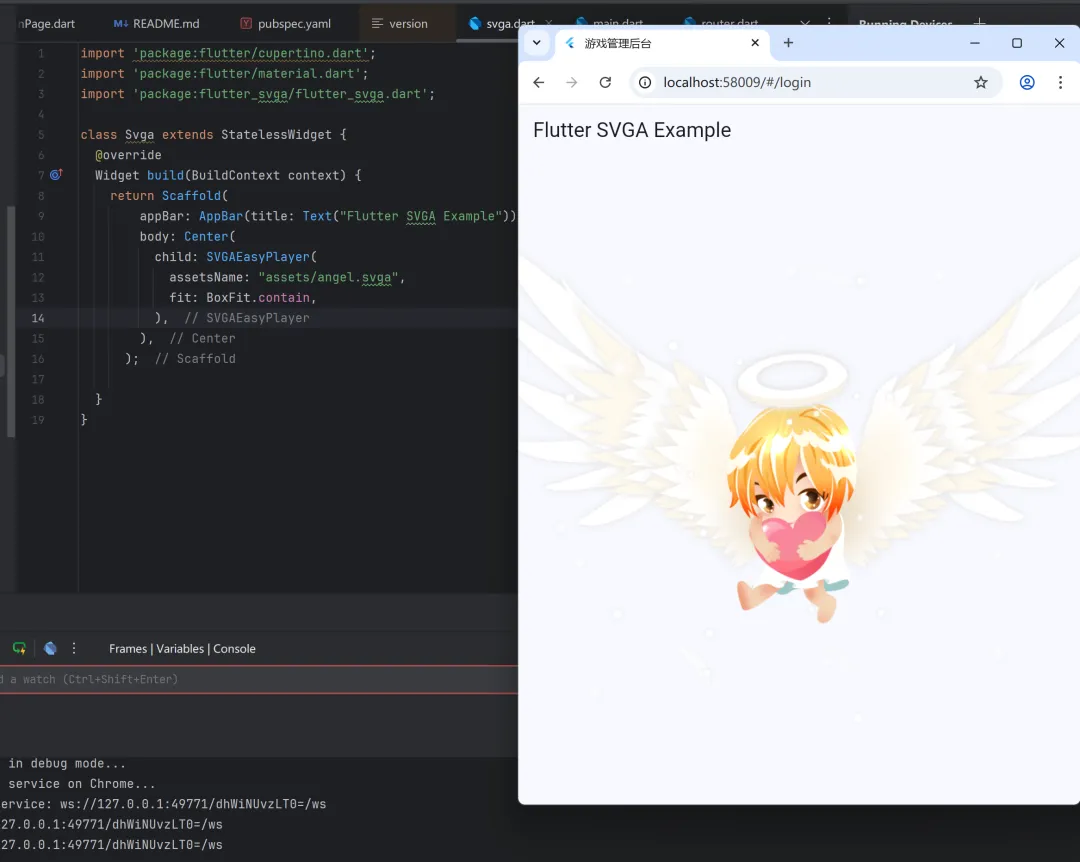The height and width of the screenshot is (862, 1080).
Task: Open Chrome three-dot menu
Action: coord(1060,83)
